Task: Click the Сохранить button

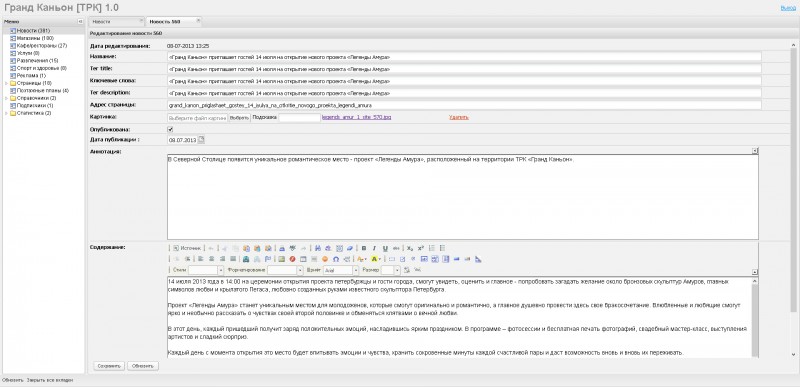Action: tap(109, 366)
